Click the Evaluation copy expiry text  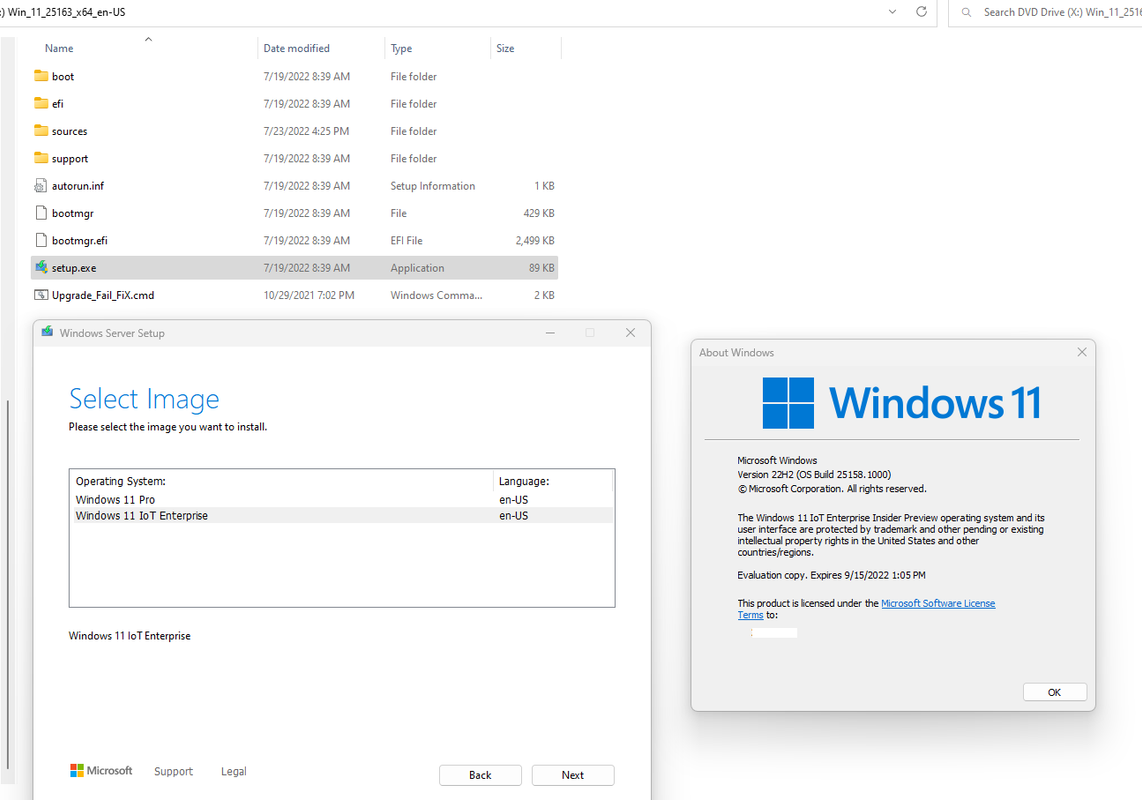coord(832,575)
